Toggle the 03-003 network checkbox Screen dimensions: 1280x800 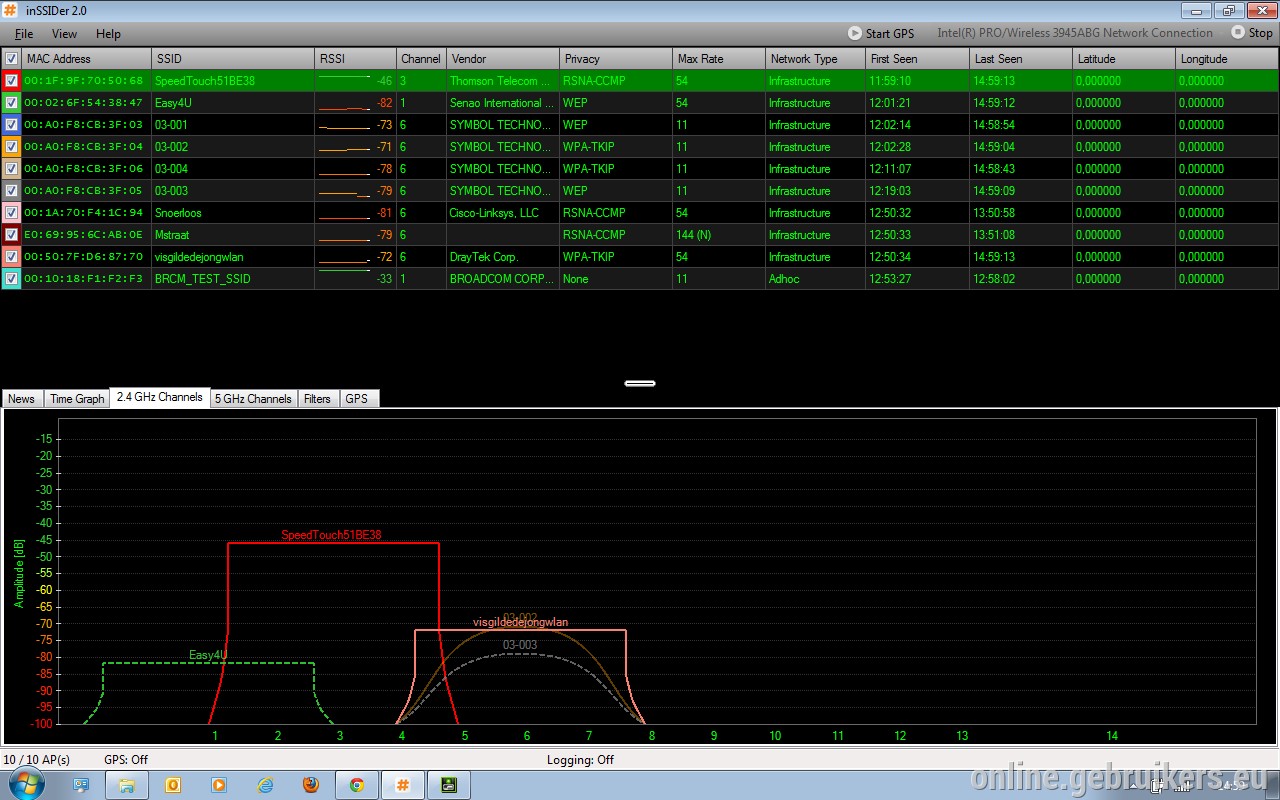(11, 191)
